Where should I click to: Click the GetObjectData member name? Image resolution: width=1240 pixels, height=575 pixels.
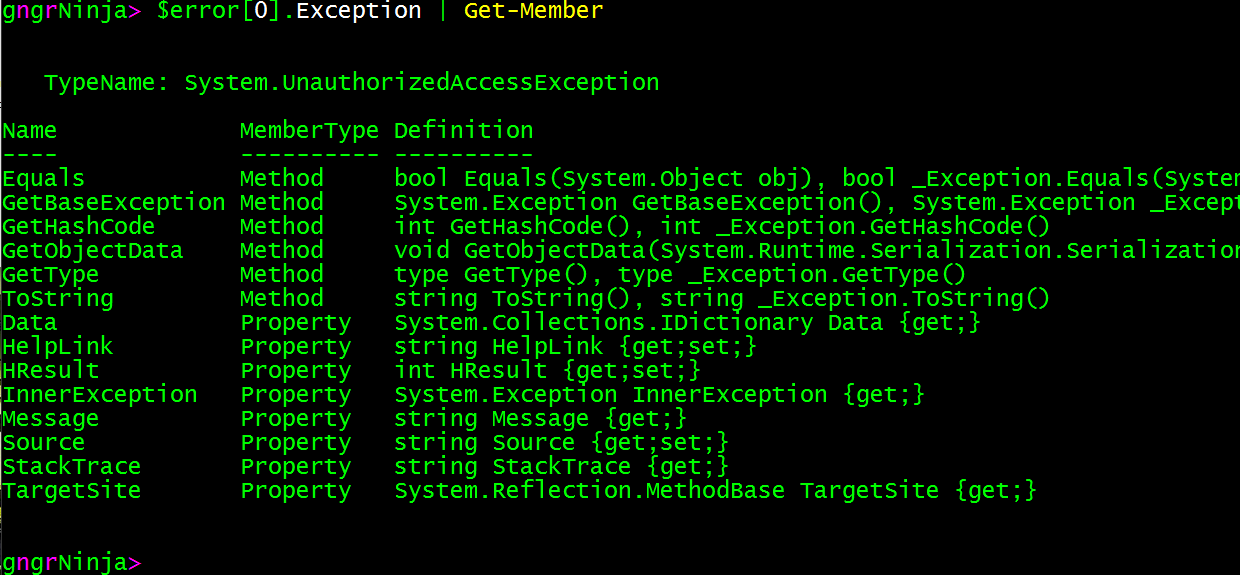pyautogui.click(x=92, y=251)
